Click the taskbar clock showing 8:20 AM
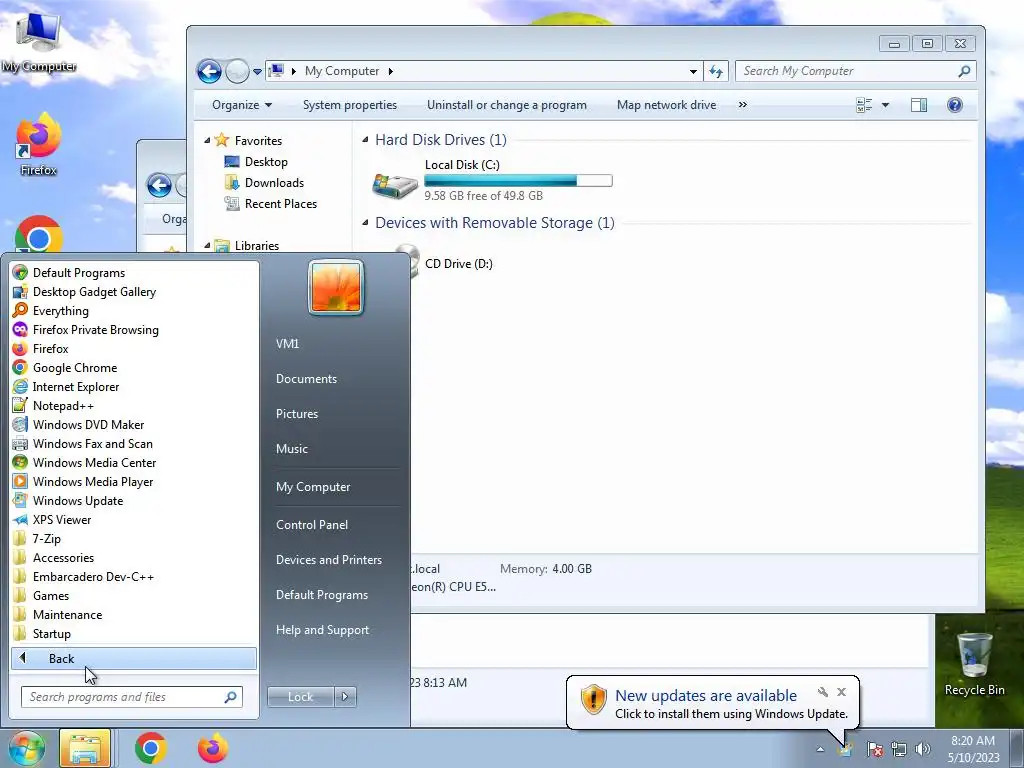The width and height of the screenshot is (1024, 768). (x=973, y=749)
